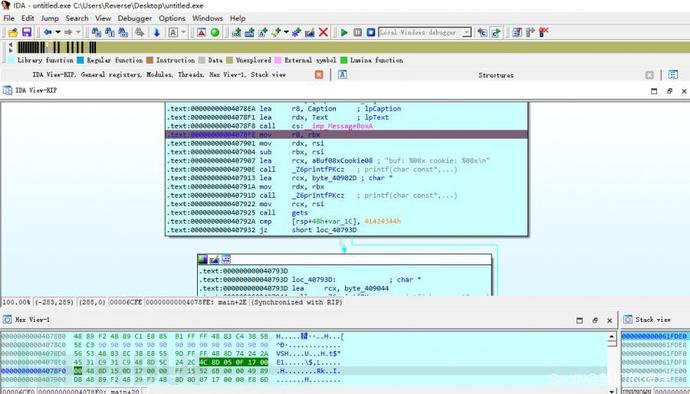Click the green C arrow icon
The image size is (690, 394).
pos(496,32)
